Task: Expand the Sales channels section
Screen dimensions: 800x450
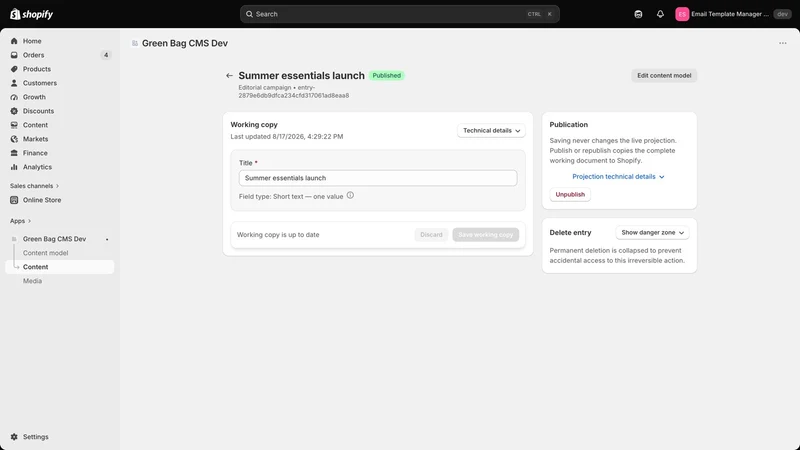Action: tap(34, 186)
